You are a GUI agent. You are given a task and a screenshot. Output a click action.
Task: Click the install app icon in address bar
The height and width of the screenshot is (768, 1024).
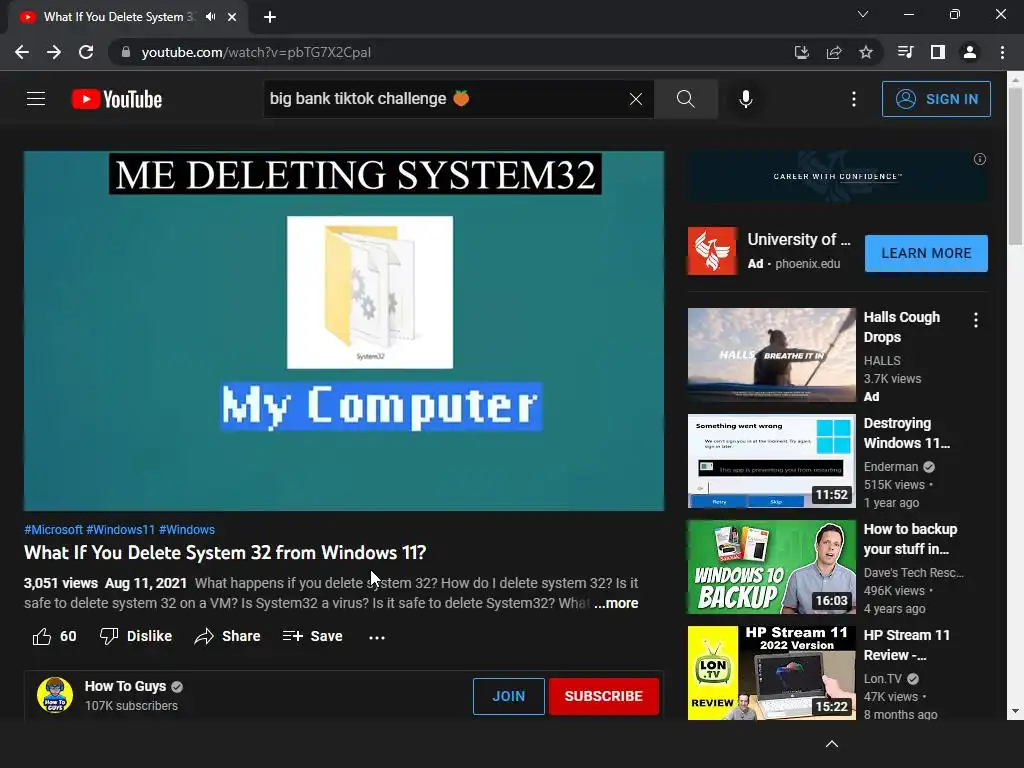pyautogui.click(x=801, y=52)
